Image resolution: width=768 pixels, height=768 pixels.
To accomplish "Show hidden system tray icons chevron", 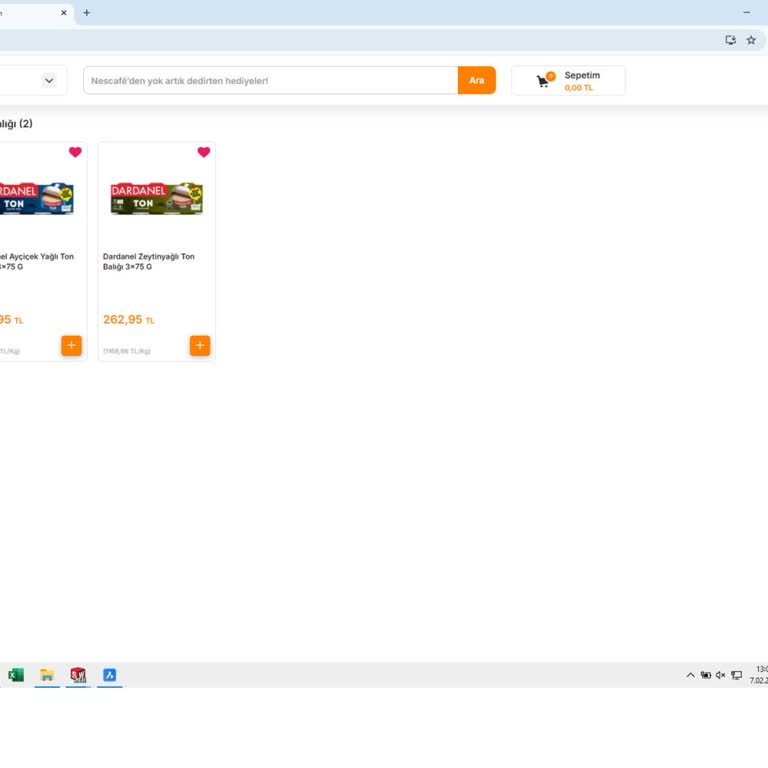I will [691, 675].
